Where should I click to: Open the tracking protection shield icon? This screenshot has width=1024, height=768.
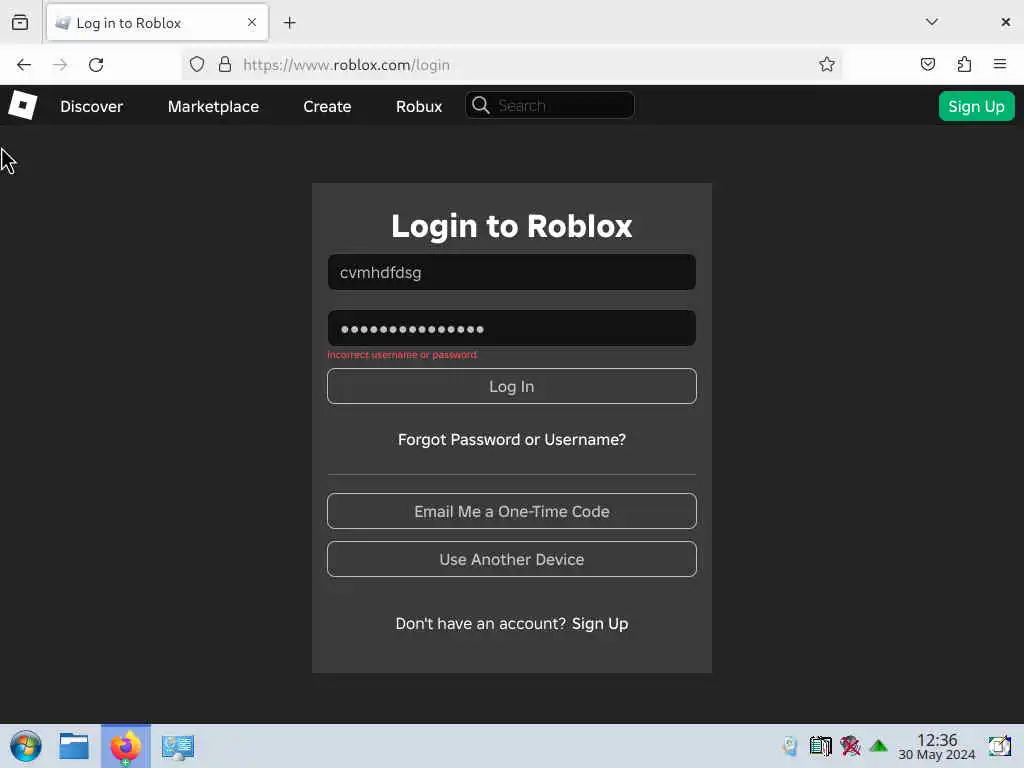[x=197, y=65]
